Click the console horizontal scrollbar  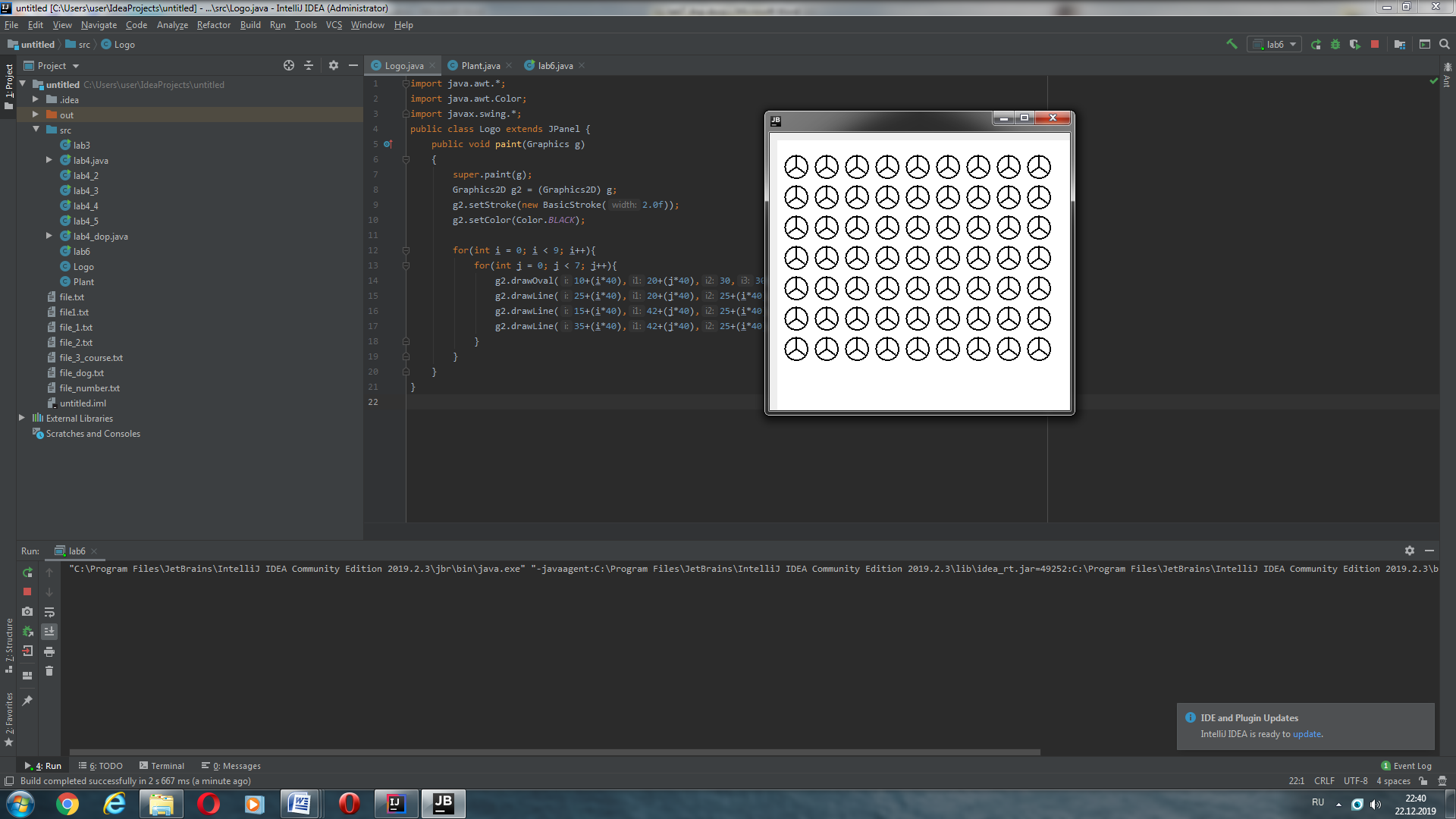point(554,752)
